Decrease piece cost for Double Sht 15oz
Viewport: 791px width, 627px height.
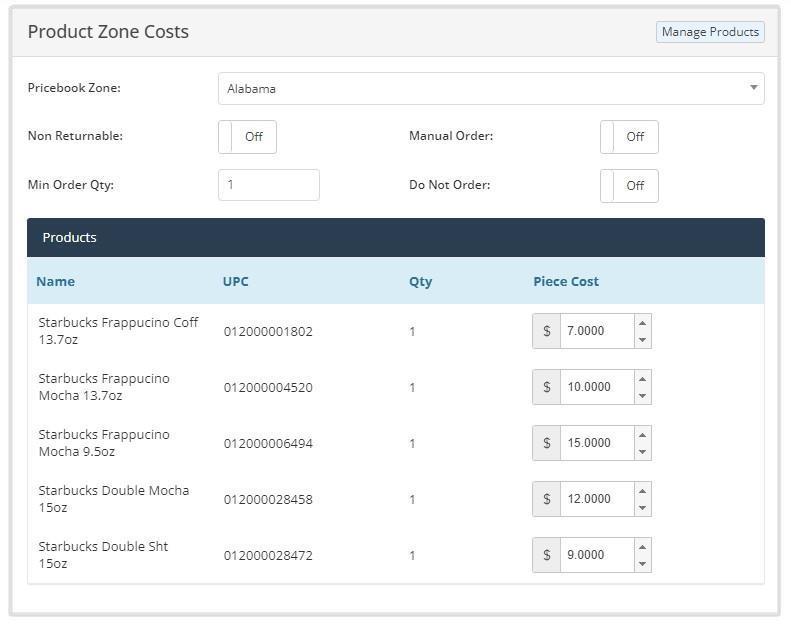point(642,563)
